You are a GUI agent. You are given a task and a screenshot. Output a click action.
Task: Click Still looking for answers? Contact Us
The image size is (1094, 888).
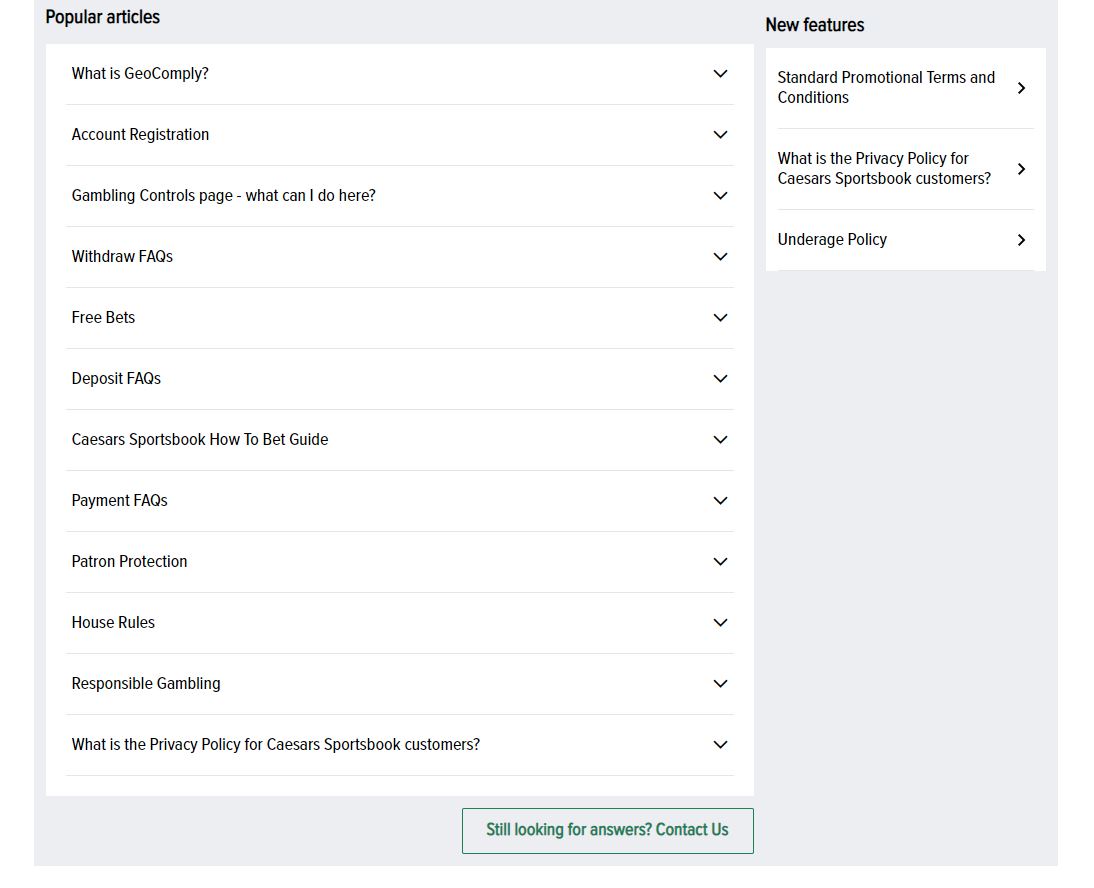(608, 830)
